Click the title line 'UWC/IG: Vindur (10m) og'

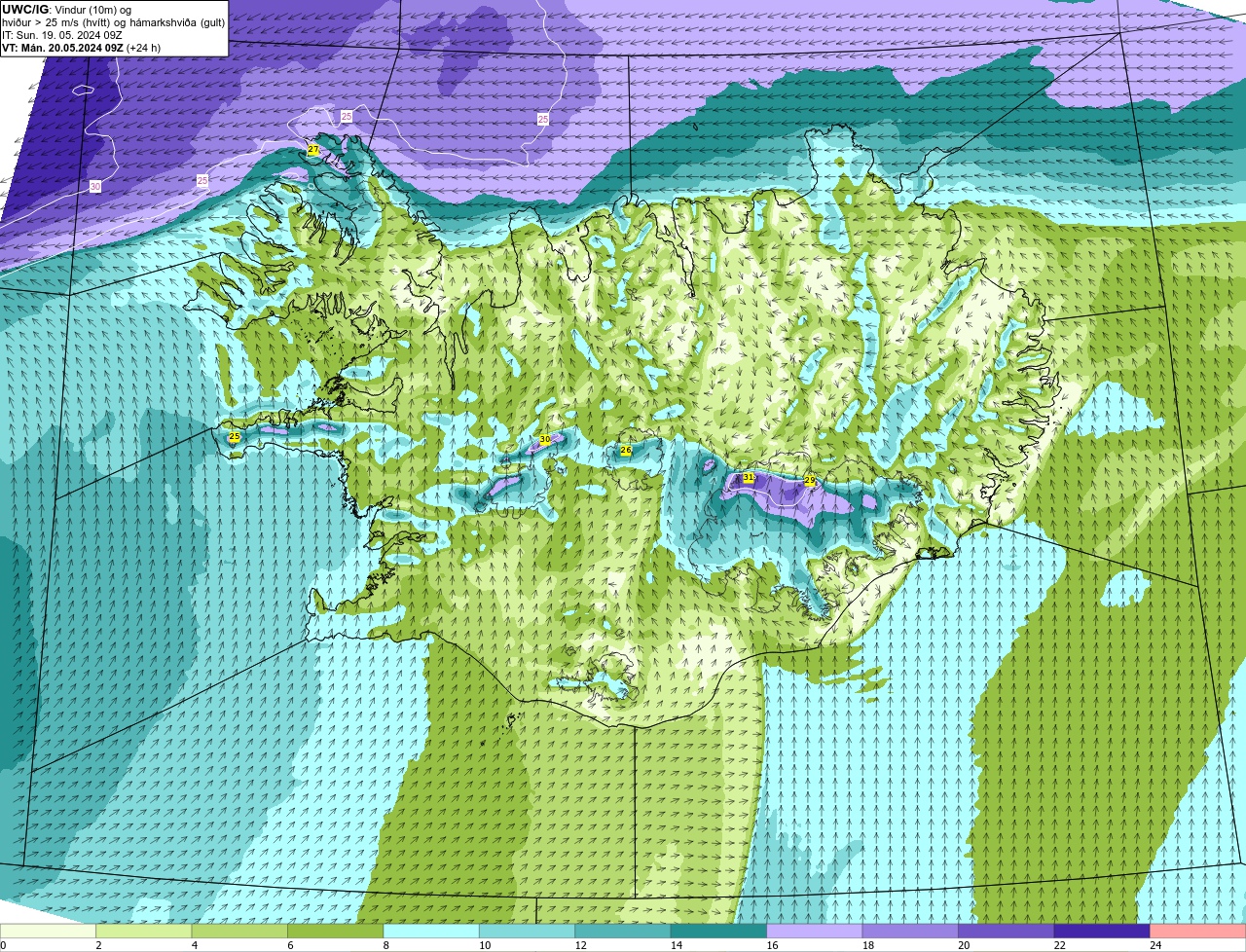66,9
